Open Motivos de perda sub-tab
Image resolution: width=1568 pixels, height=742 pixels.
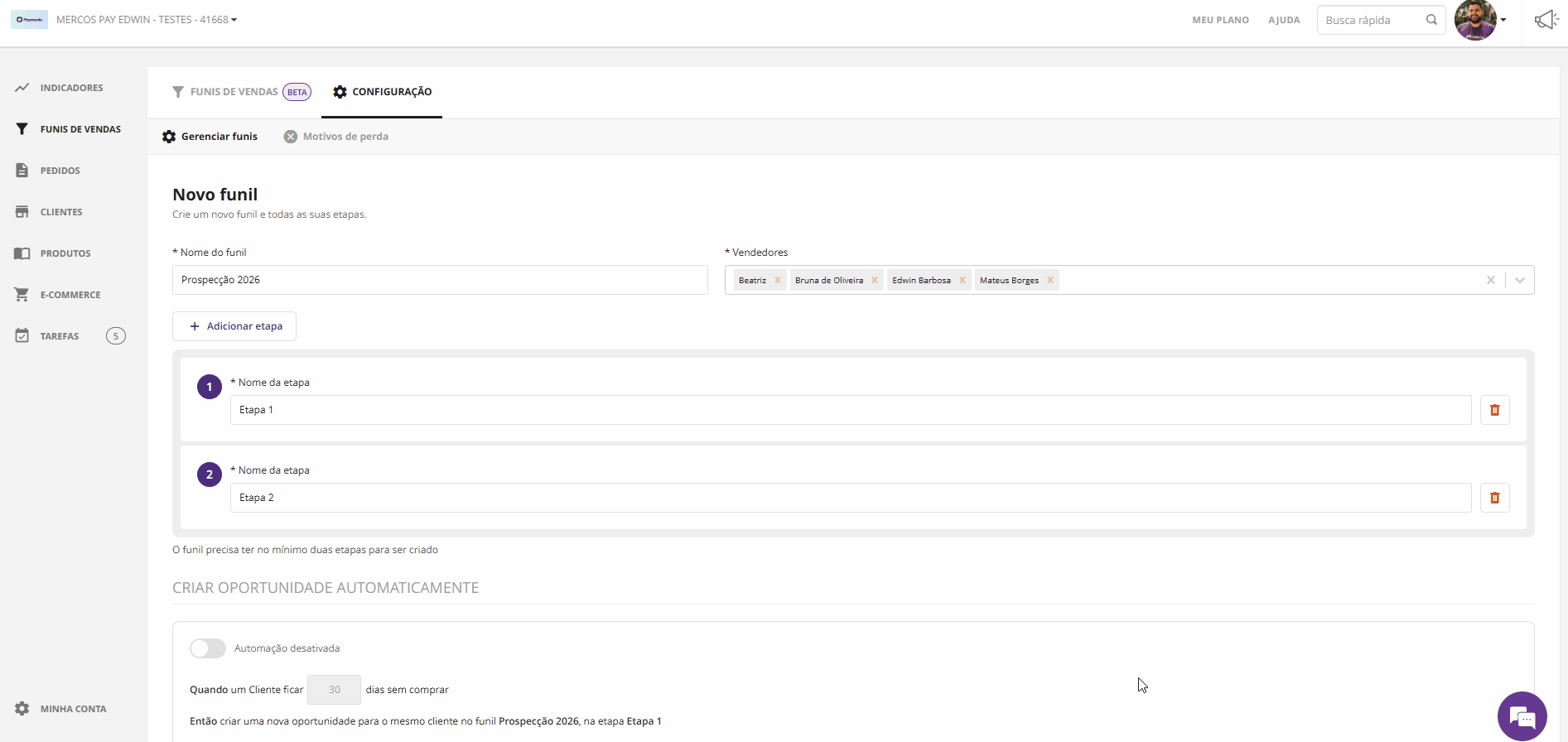[x=336, y=137]
